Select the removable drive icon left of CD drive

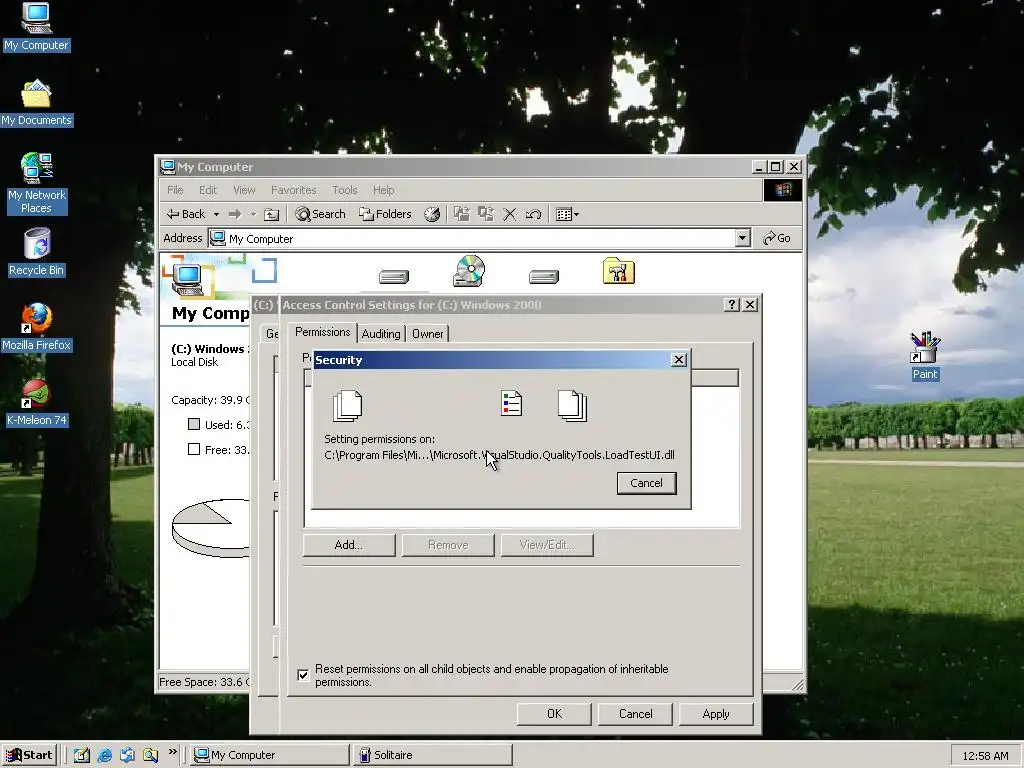click(x=394, y=277)
